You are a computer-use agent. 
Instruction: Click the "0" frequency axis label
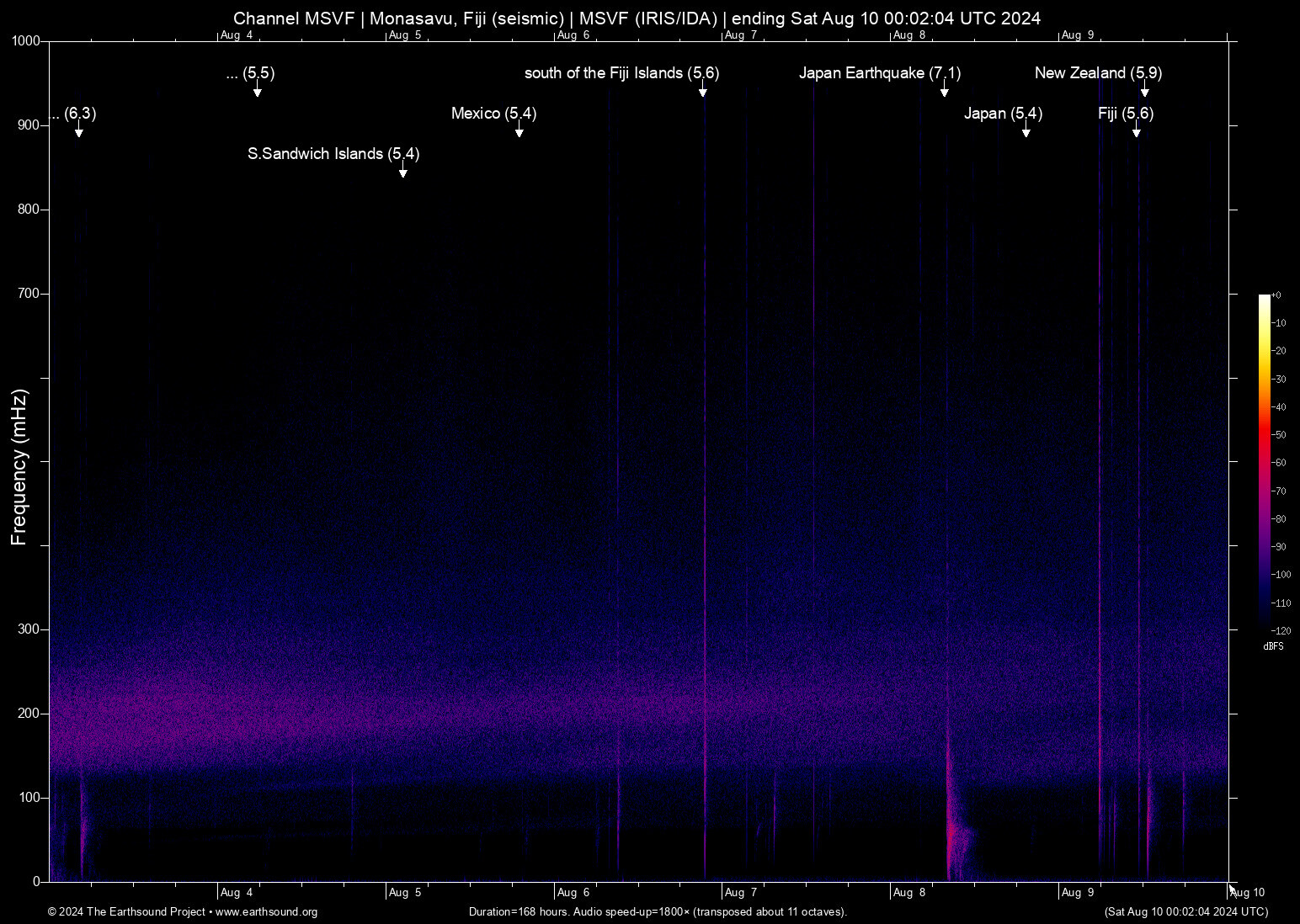[x=37, y=882]
